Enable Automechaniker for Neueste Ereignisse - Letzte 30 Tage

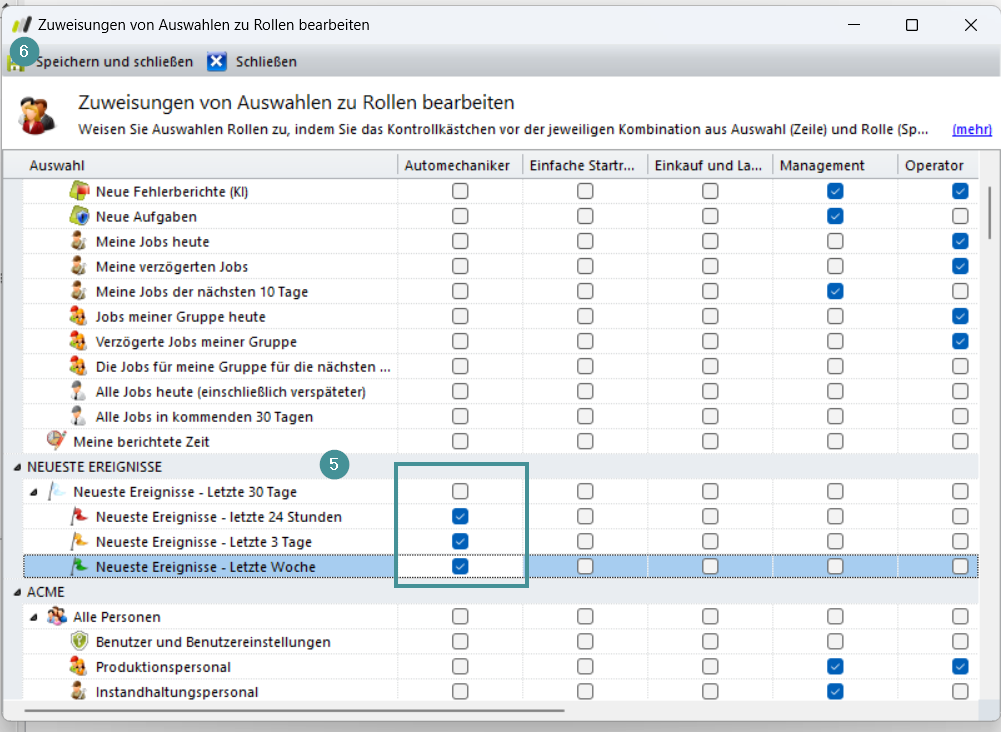click(x=460, y=491)
